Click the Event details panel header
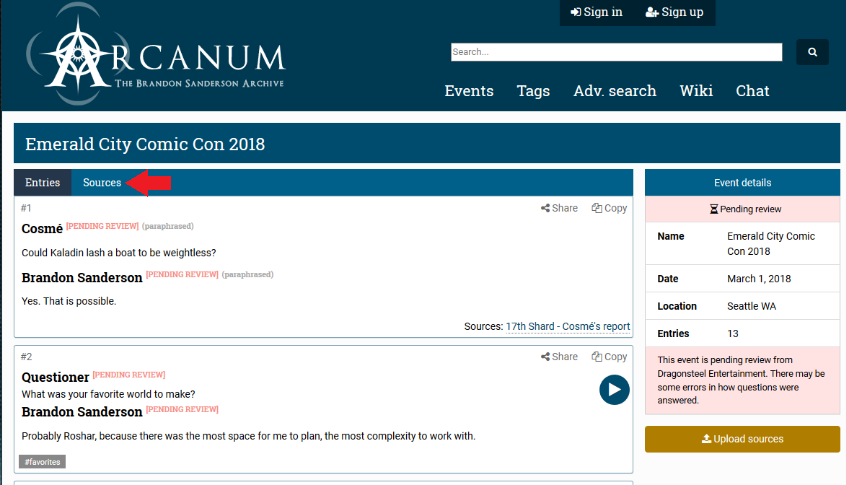846x485 pixels. (x=742, y=183)
